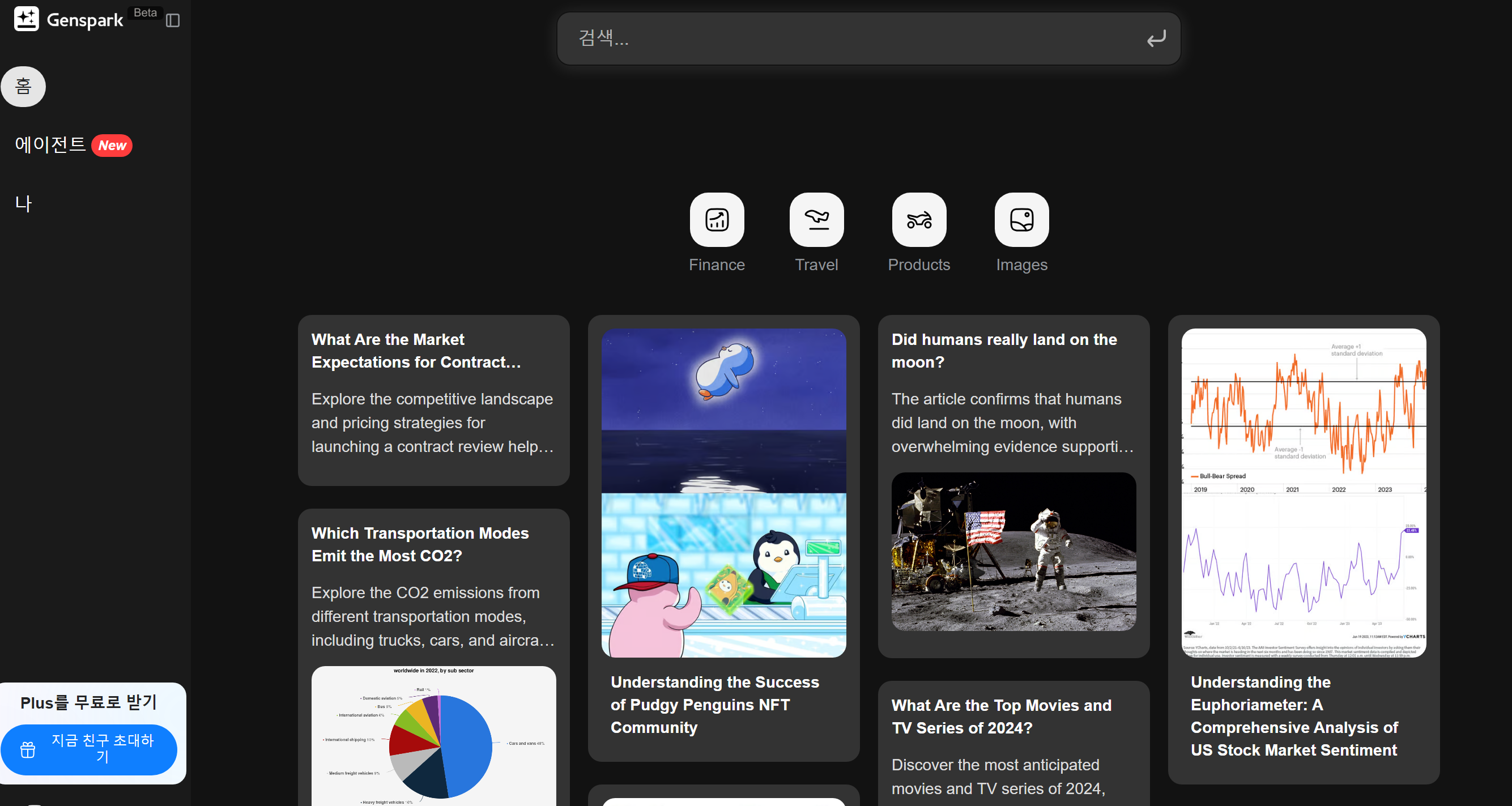Image resolution: width=1512 pixels, height=806 pixels.
Task: Click the Genspark logo icon
Action: (x=27, y=19)
